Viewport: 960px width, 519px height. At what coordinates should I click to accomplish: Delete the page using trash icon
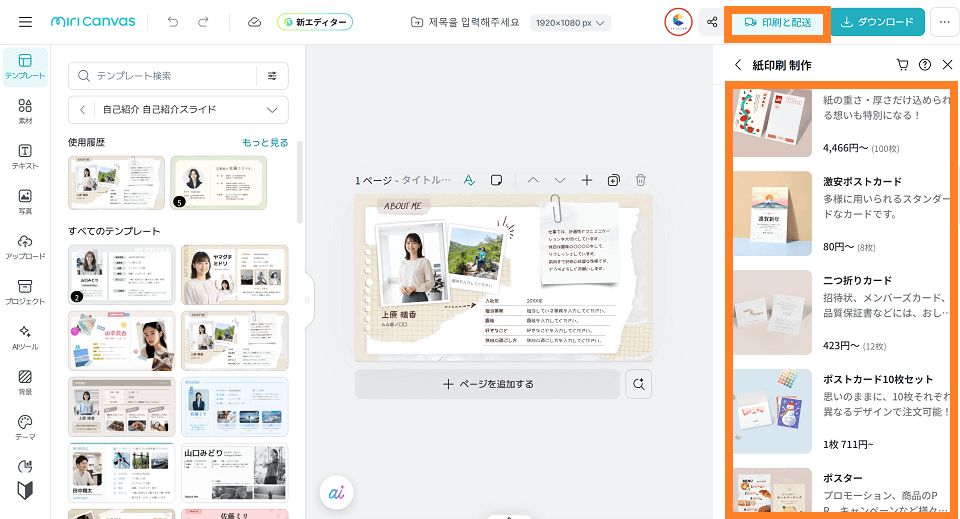641,180
